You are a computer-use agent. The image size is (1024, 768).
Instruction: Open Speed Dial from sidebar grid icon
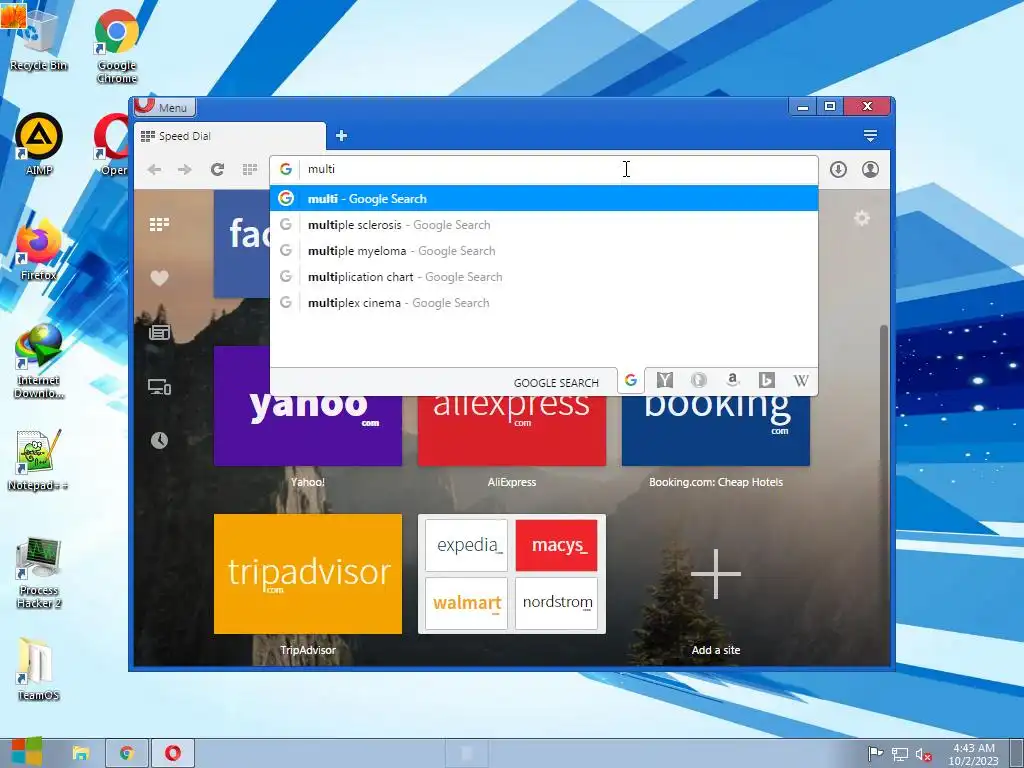point(159,225)
